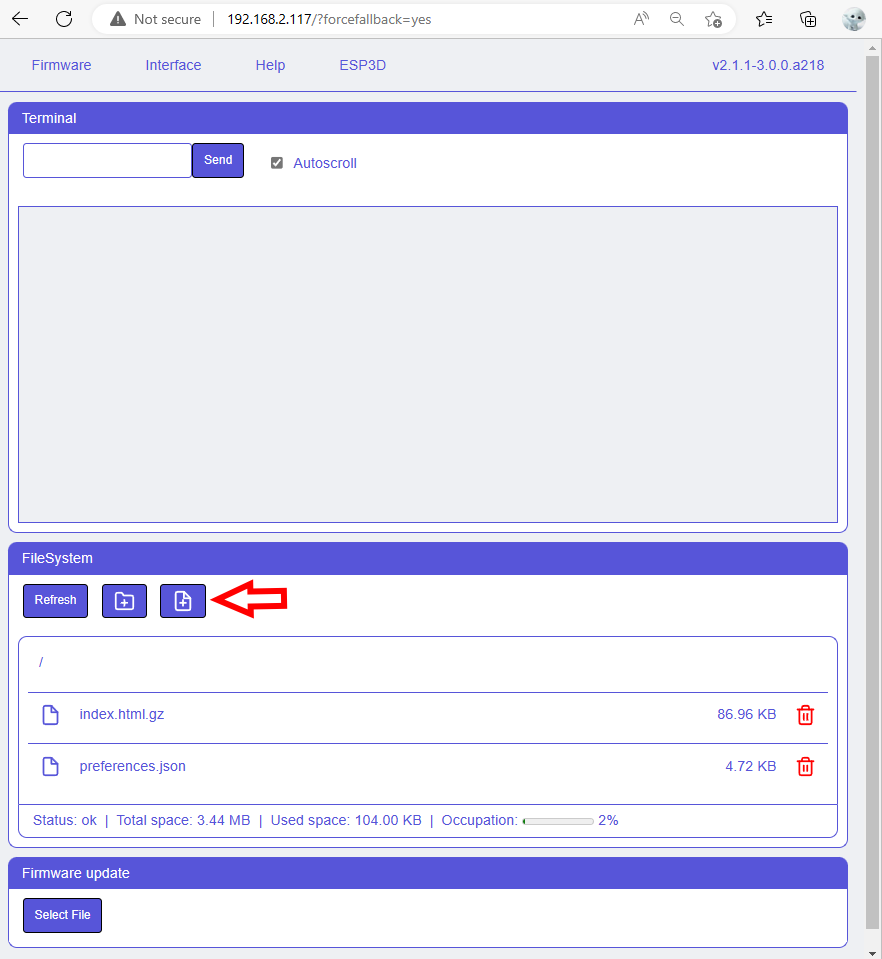Viewport: 882px width, 959px height.
Task: Click Select File under Firmware update
Action: point(62,915)
